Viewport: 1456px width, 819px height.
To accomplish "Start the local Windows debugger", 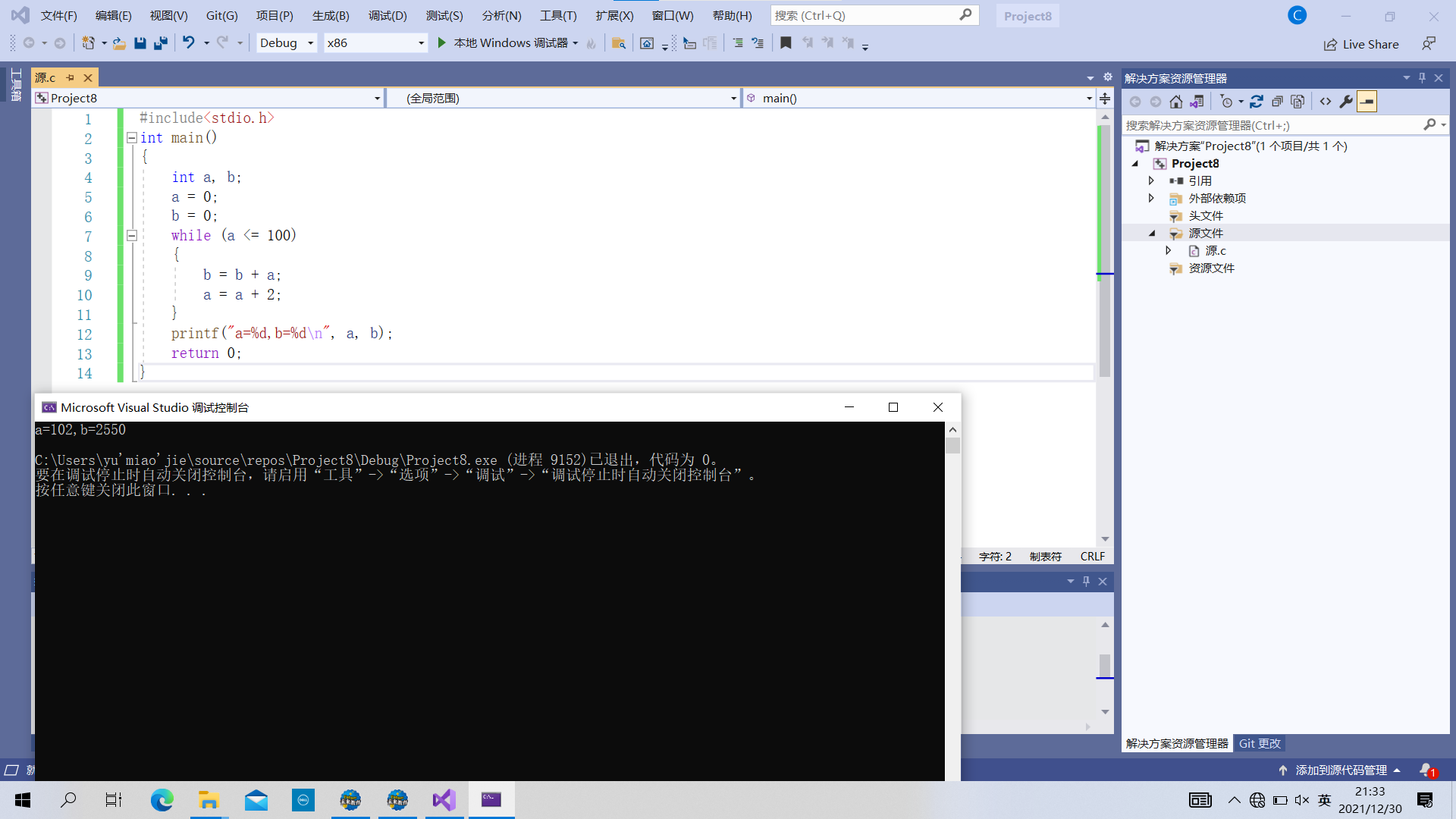I will (x=441, y=43).
